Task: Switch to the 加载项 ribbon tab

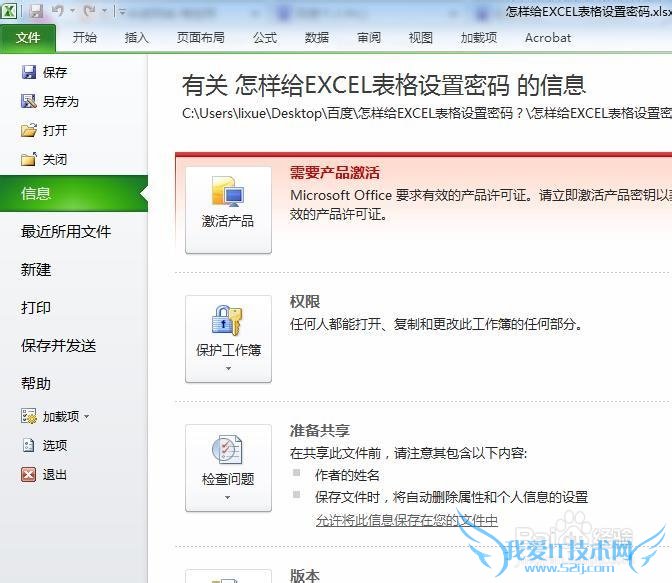Action: pos(479,38)
